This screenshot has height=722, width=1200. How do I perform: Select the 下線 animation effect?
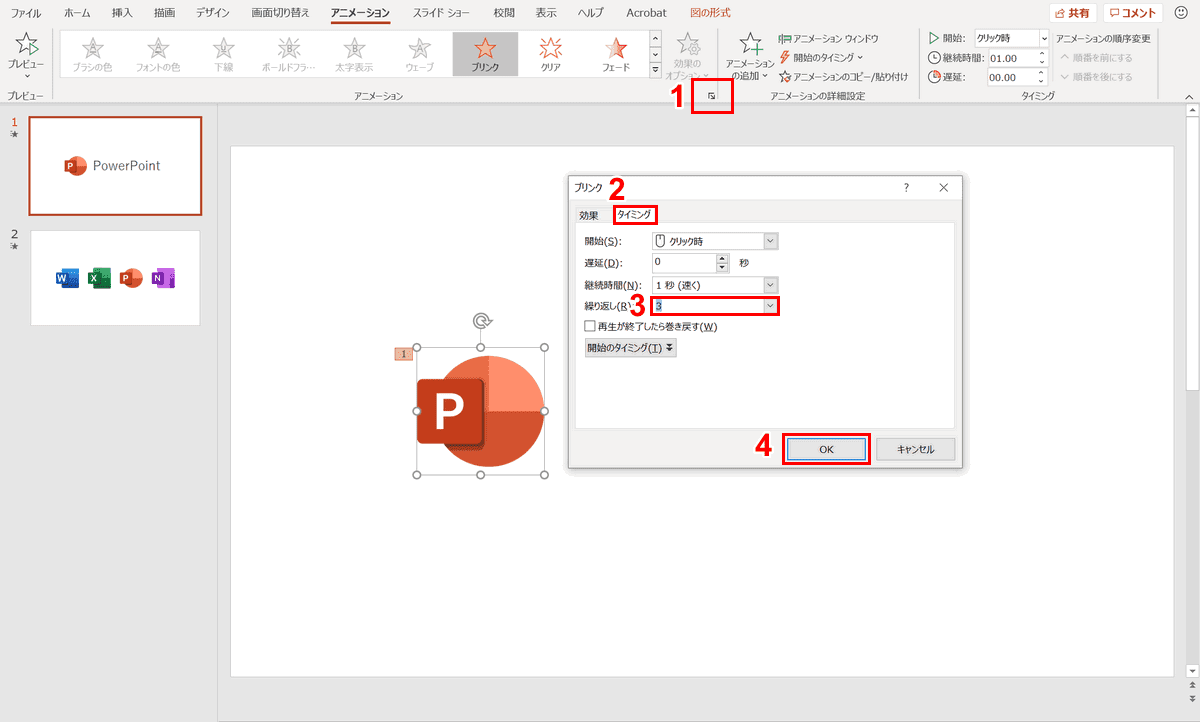point(223,54)
